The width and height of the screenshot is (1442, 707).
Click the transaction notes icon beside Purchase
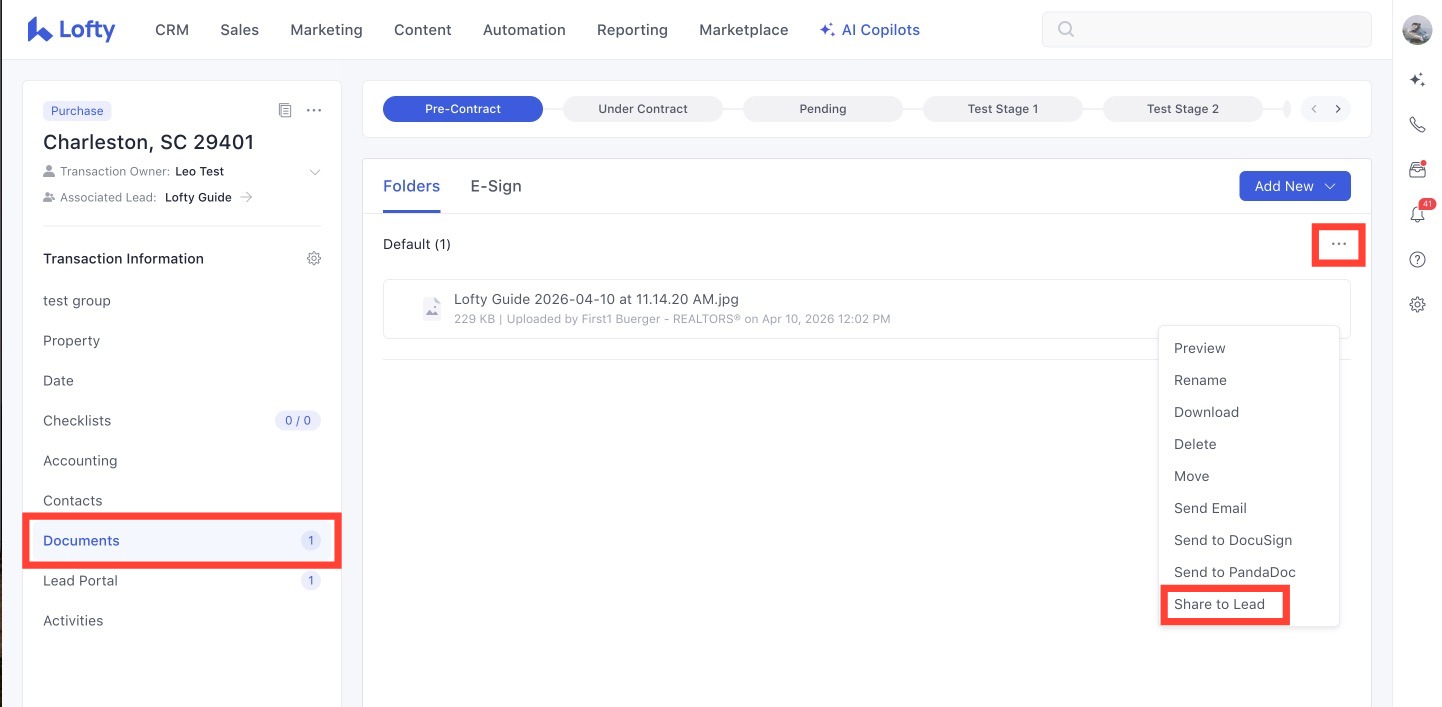285,110
